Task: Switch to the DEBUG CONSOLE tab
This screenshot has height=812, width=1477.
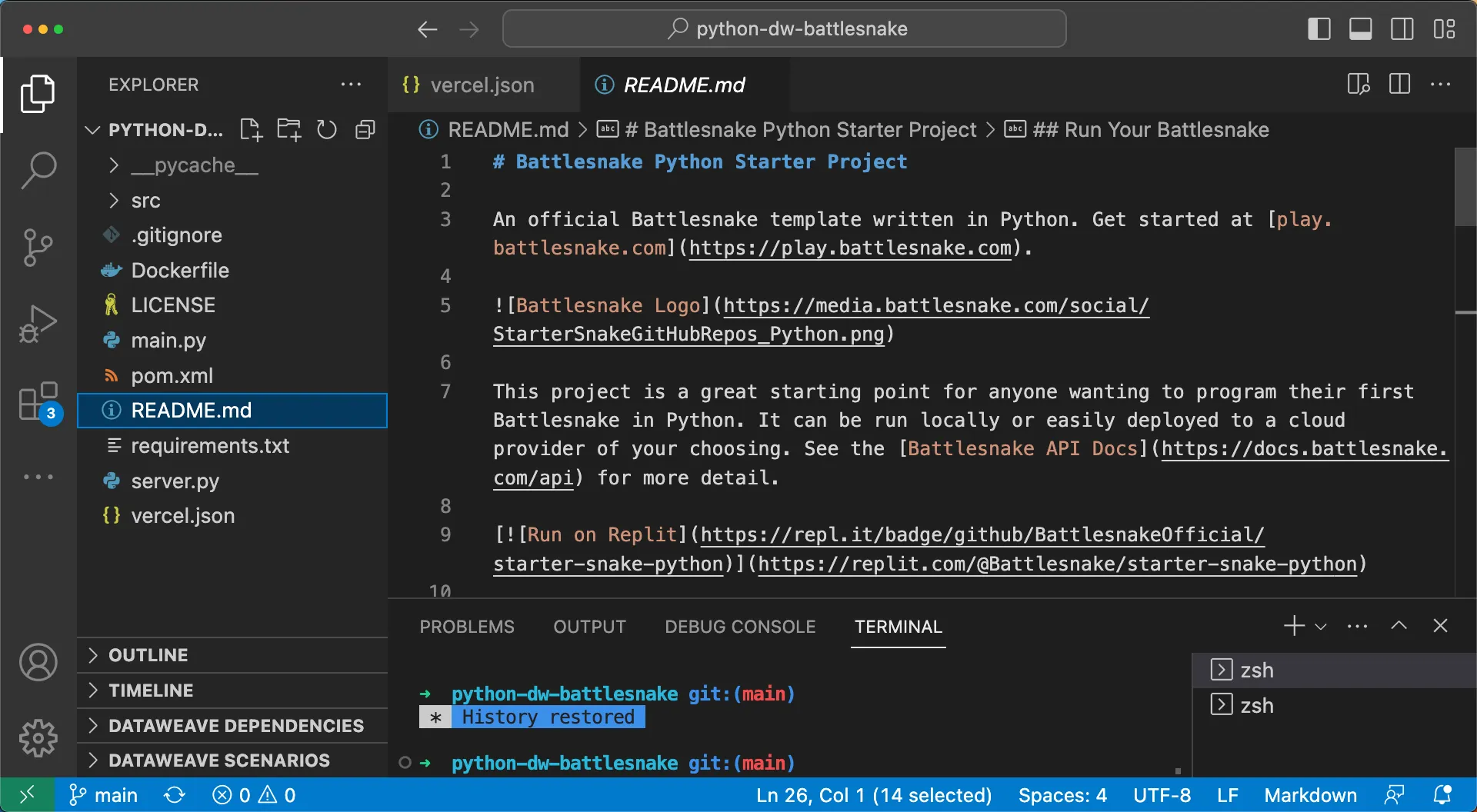Action: (x=740, y=627)
